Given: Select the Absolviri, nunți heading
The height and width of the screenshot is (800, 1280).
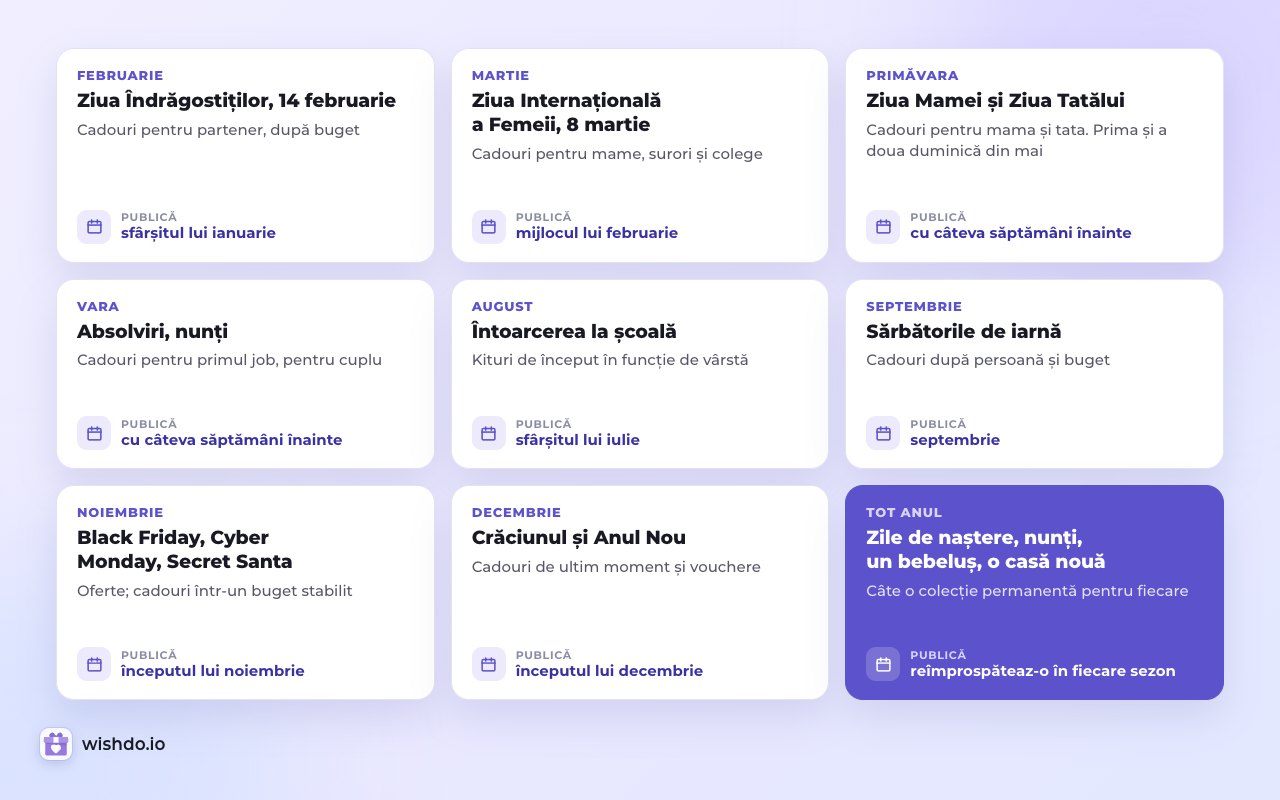Looking at the screenshot, I should (152, 331).
